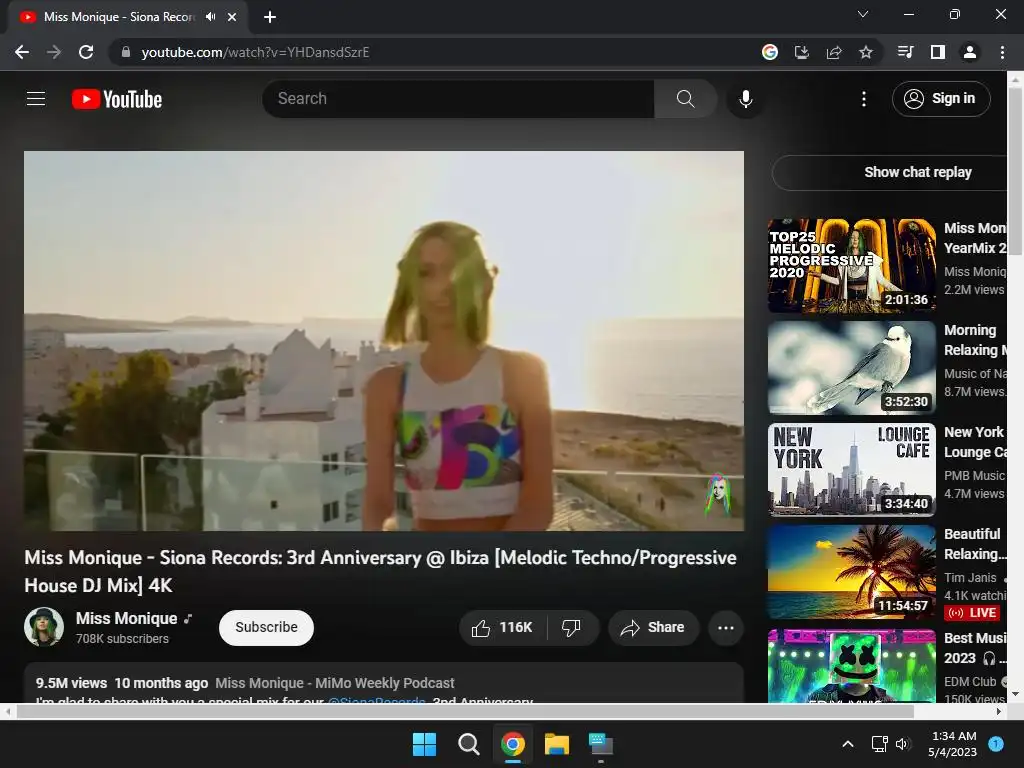Dislike the video with thumbs down
The image size is (1024, 768).
(571, 628)
